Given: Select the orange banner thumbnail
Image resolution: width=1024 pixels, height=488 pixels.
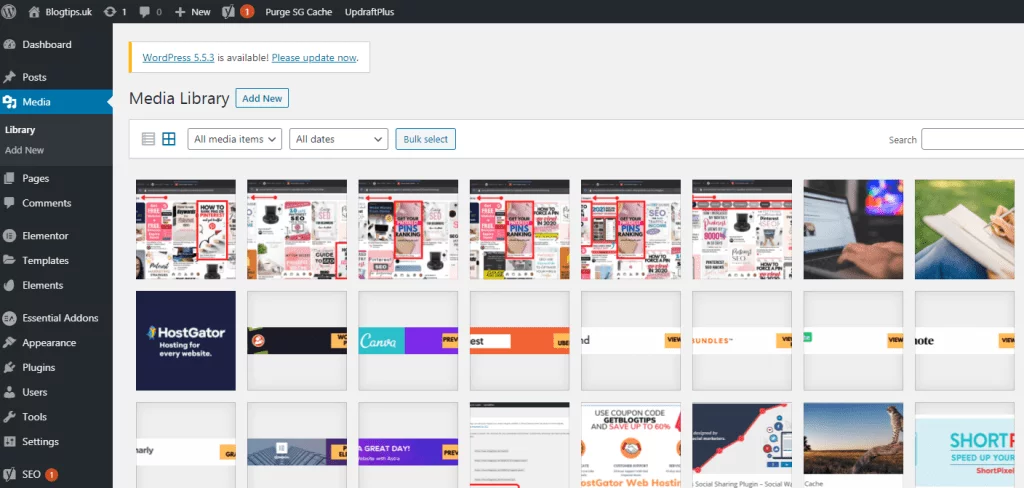Looking at the screenshot, I should pos(520,341).
